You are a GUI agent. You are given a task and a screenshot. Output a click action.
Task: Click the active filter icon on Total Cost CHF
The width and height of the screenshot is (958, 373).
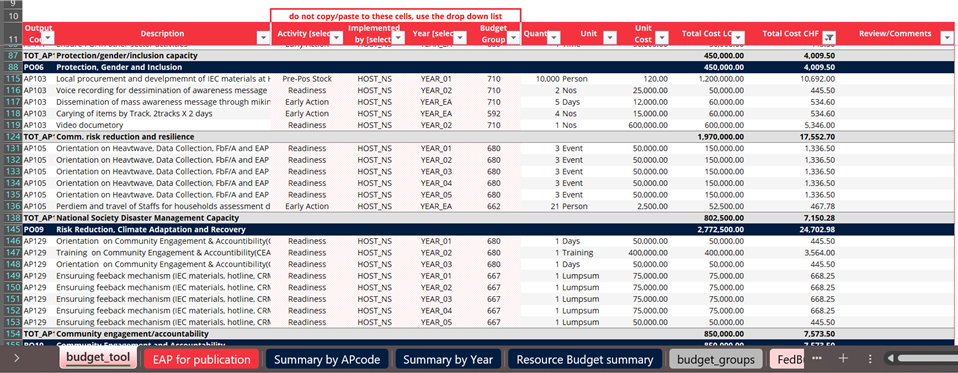pyautogui.click(x=828, y=38)
